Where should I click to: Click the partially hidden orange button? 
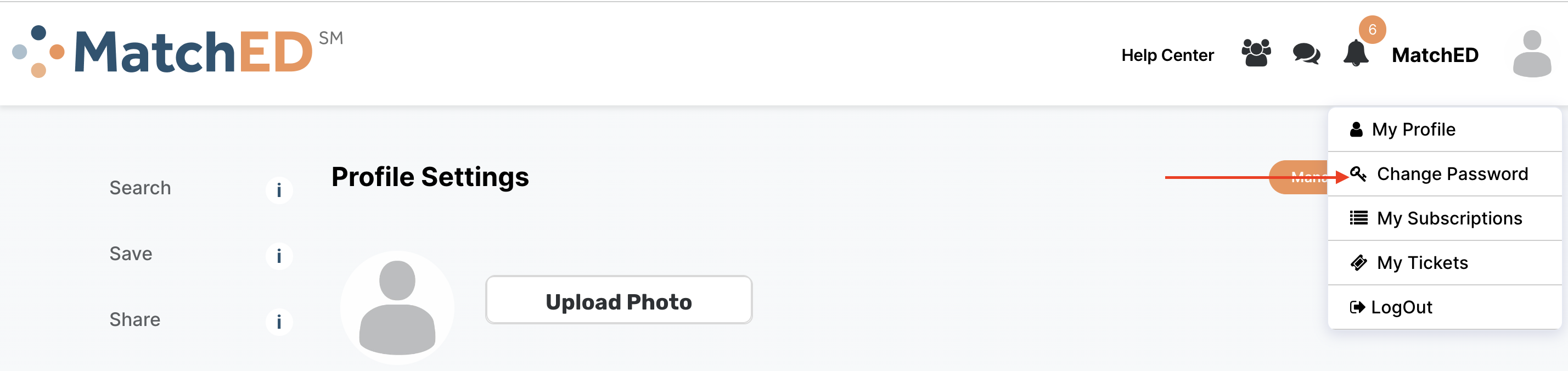coord(1300,178)
